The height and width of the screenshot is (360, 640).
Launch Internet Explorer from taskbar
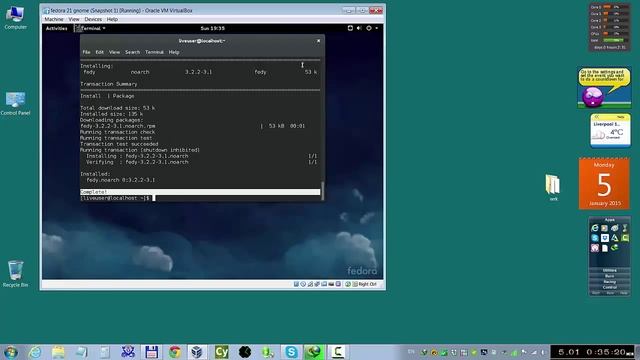(x=35, y=352)
